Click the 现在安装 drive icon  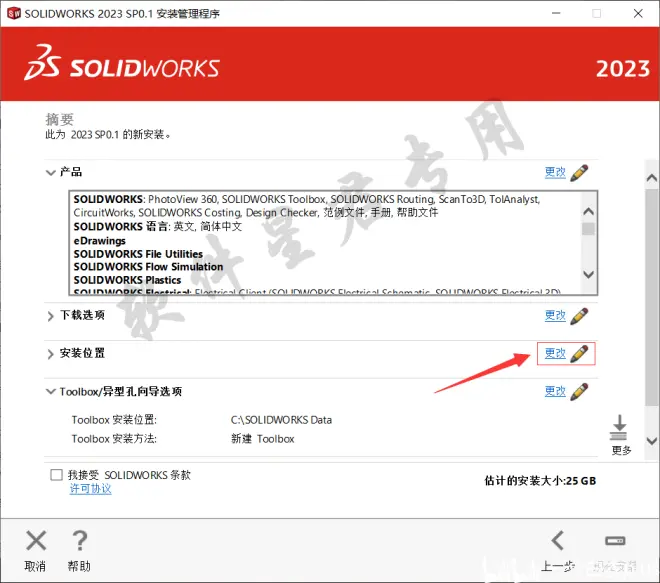[615, 540]
